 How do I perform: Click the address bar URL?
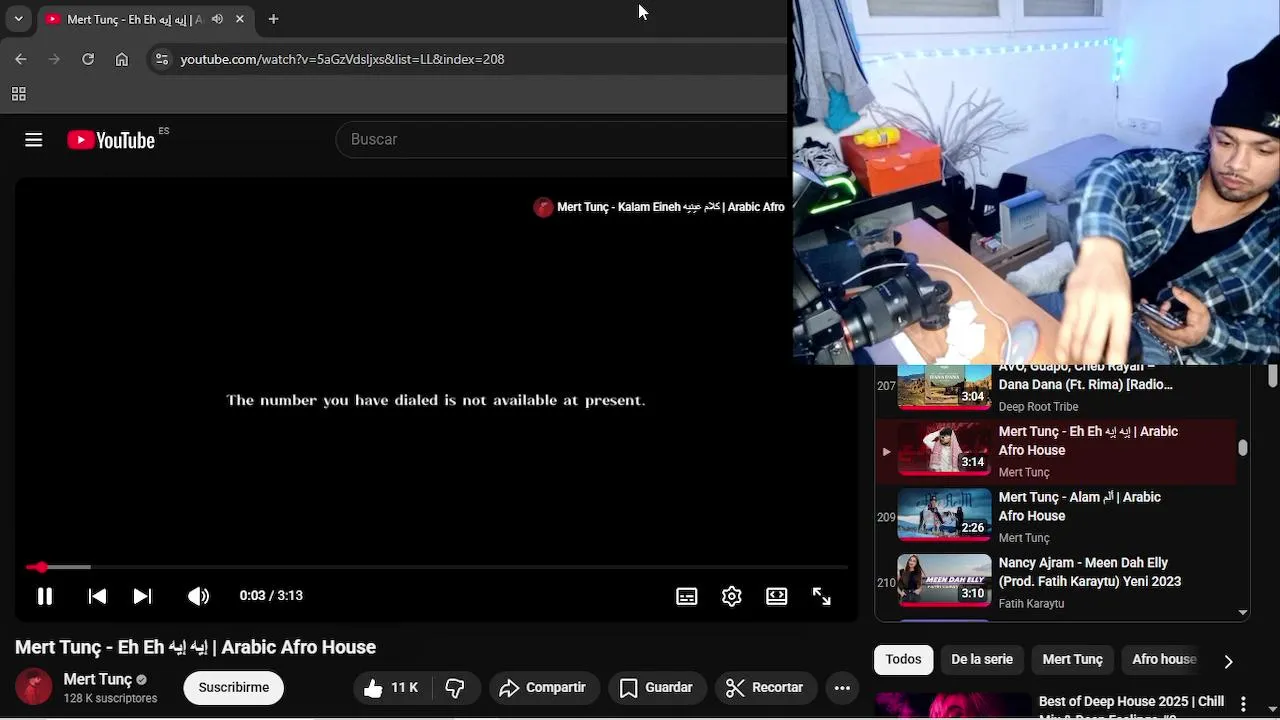coord(342,59)
